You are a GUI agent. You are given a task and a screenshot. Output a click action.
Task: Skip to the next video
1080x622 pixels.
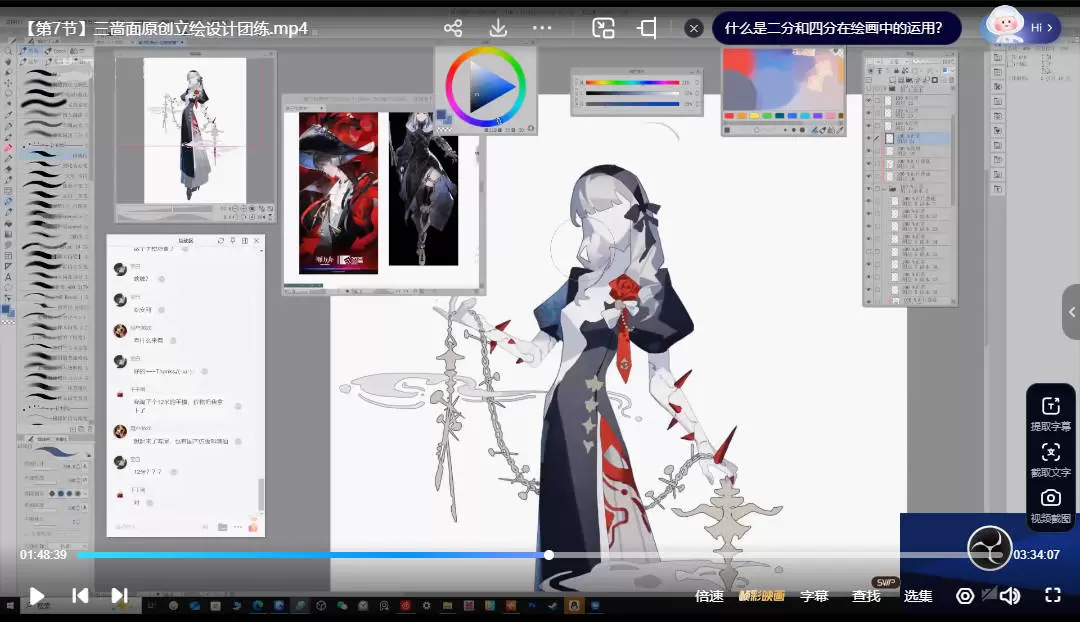(119, 596)
